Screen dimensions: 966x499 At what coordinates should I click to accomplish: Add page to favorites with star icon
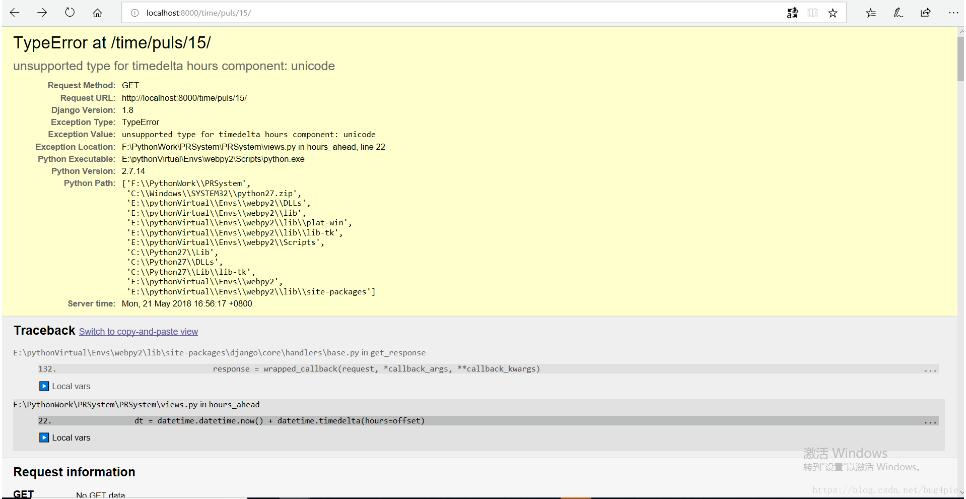pyautogui.click(x=832, y=12)
